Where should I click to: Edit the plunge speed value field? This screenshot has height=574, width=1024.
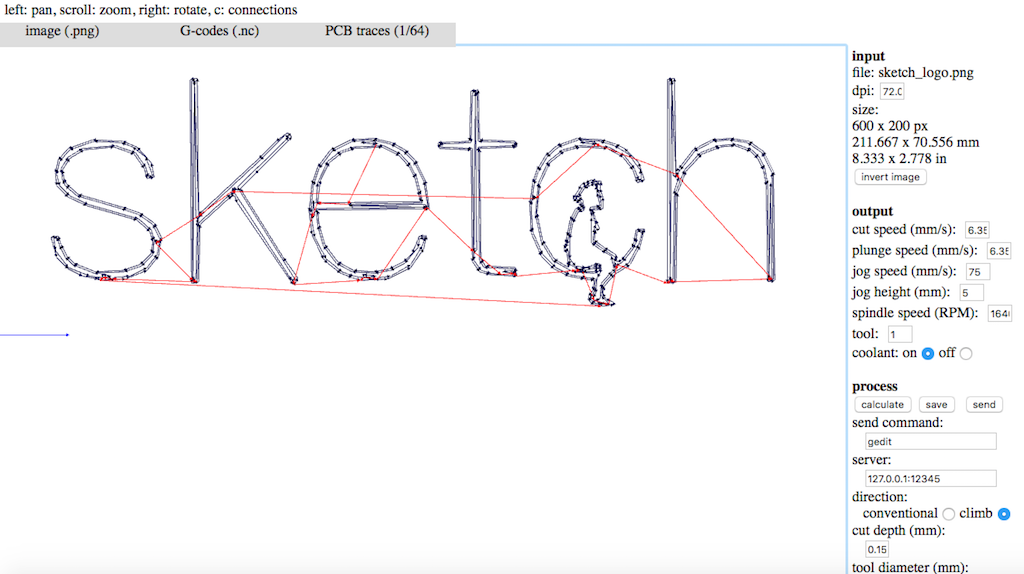[999, 251]
